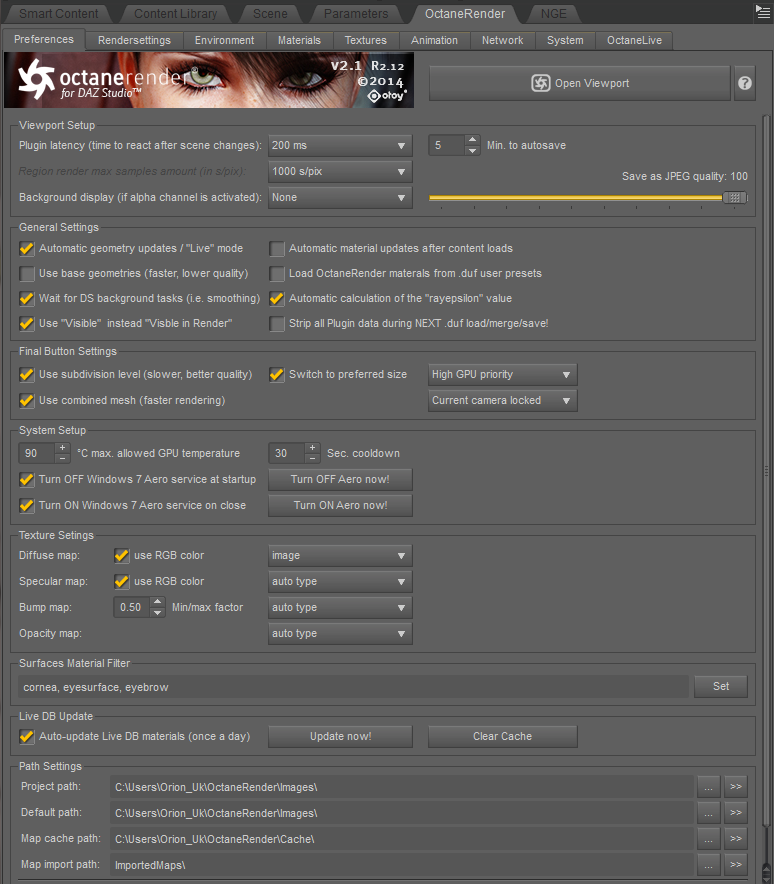Screen dimensions: 774x884
Task: Open High GPU priority dropdown
Action: tap(502, 374)
